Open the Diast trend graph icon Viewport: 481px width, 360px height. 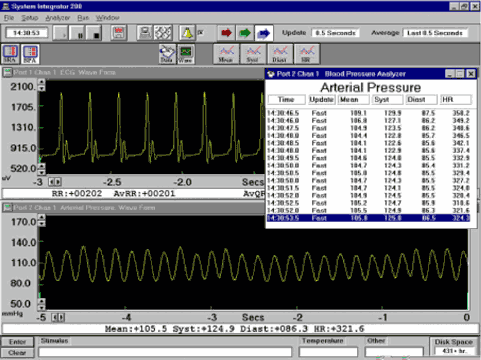(280, 54)
